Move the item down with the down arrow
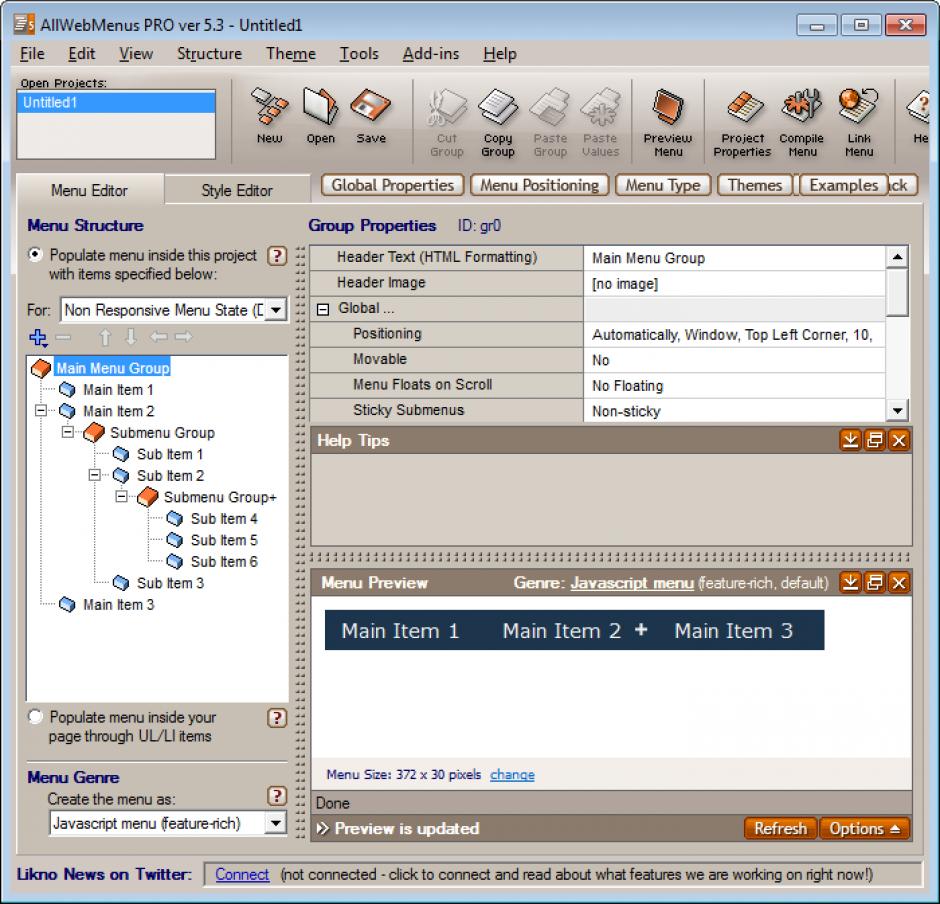940x904 pixels. [x=131, y=338]
